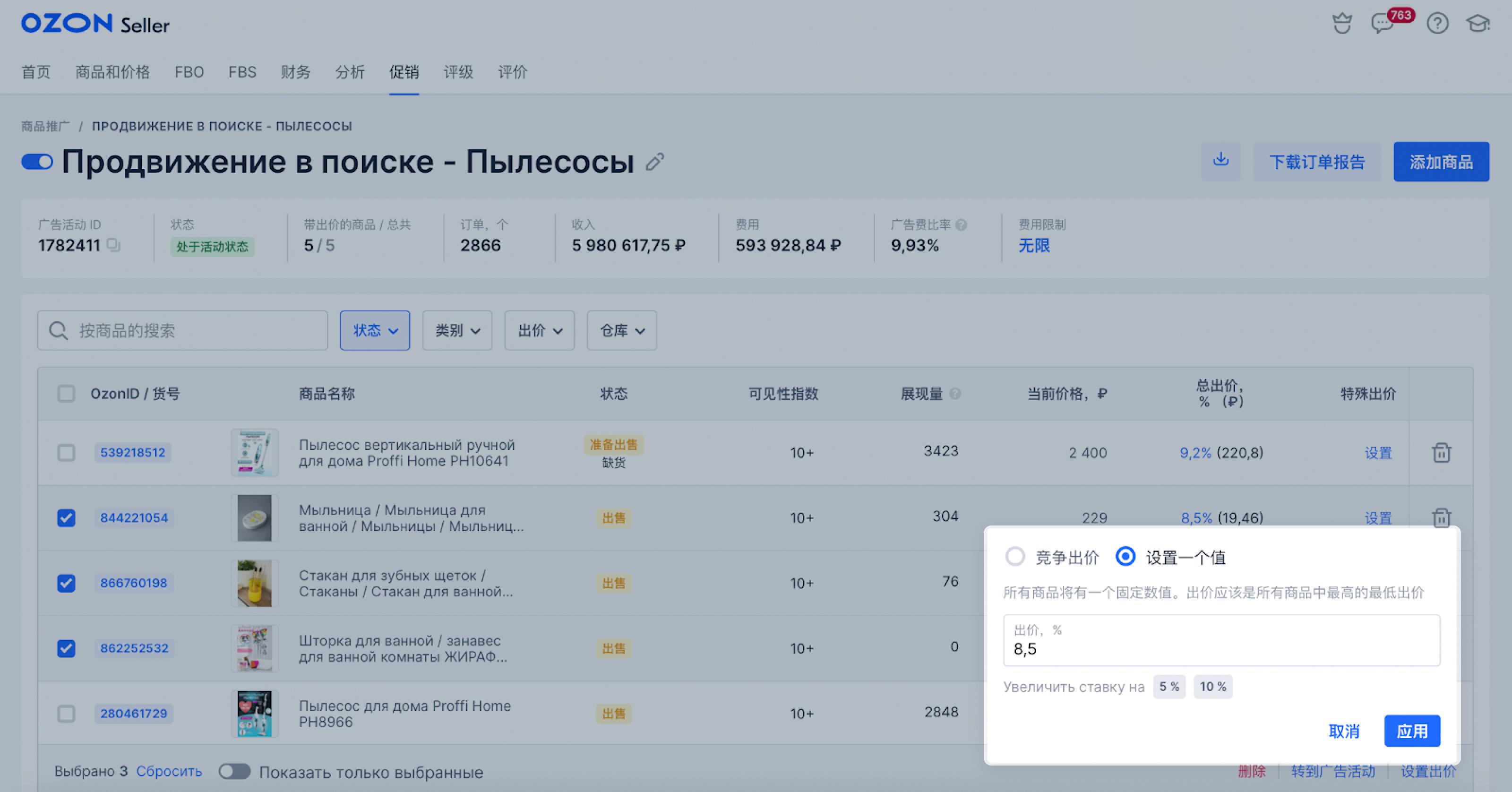This screenshot has height=792, width=1512.
Task: Uncheck the box for product 862252532
Action: (66, 648)
